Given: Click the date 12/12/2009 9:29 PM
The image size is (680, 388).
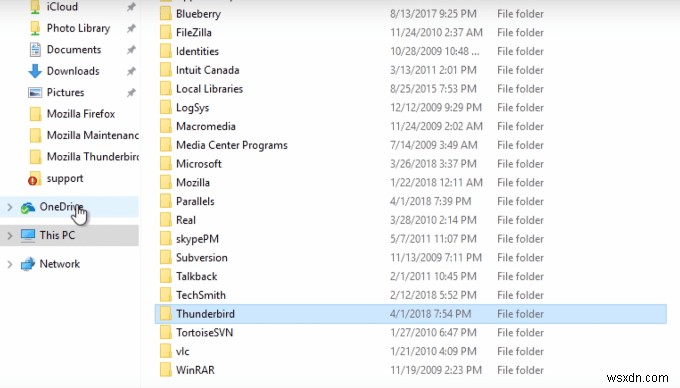Looking at the screenshot, I should coord(435,108).
